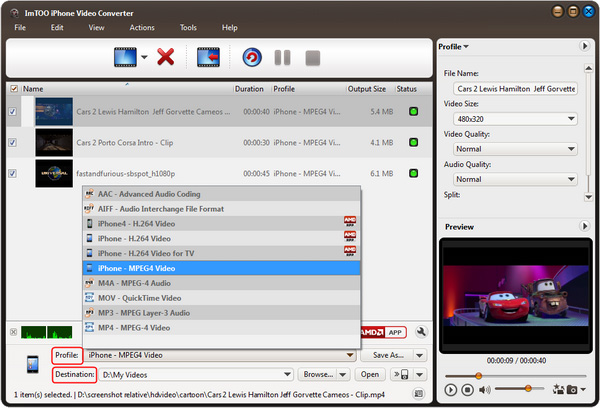Start conversion with the blue circular arrow

(x=252, y=57)
